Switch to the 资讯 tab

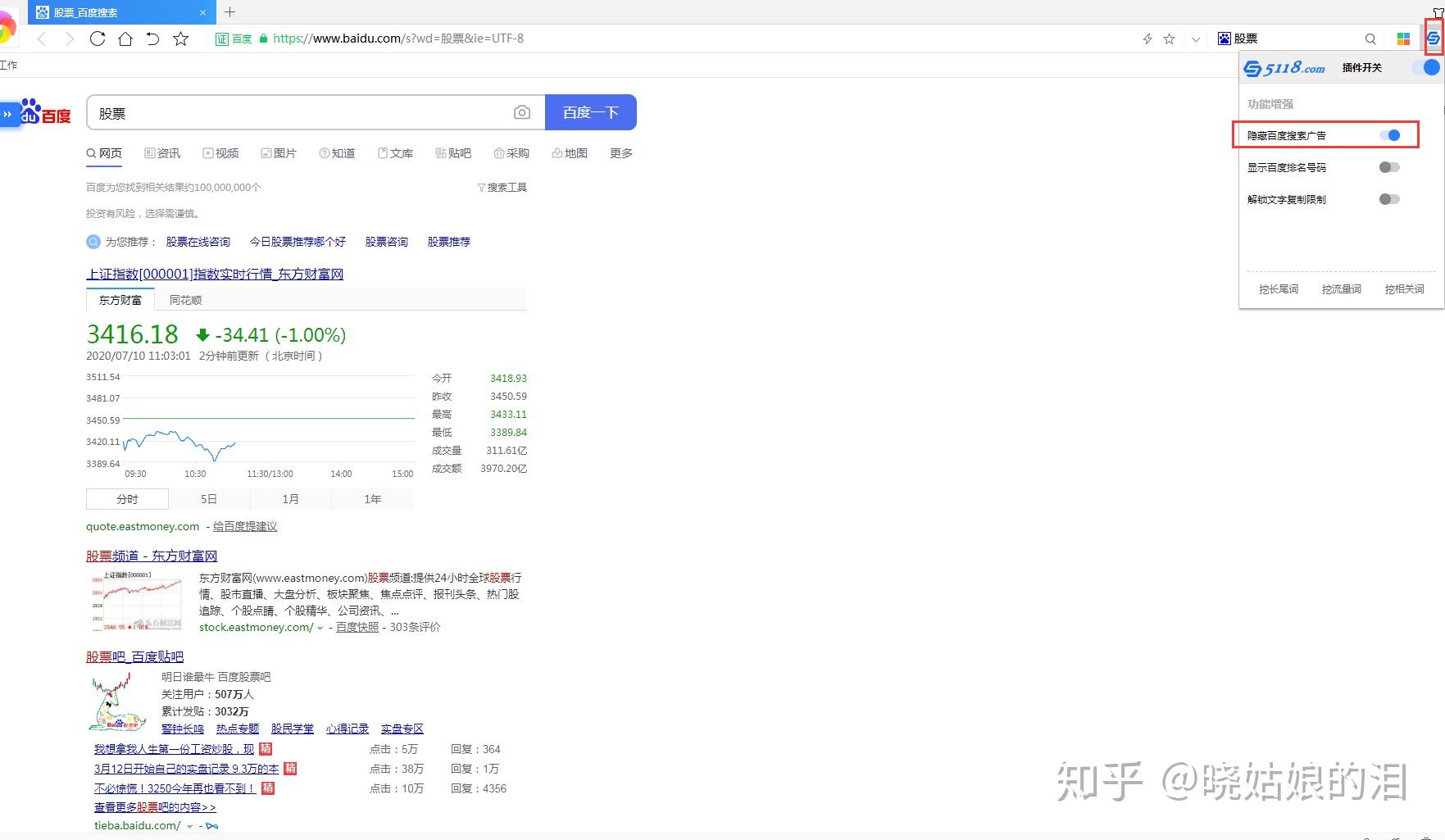pyautogui.click(x=162, y=153)
